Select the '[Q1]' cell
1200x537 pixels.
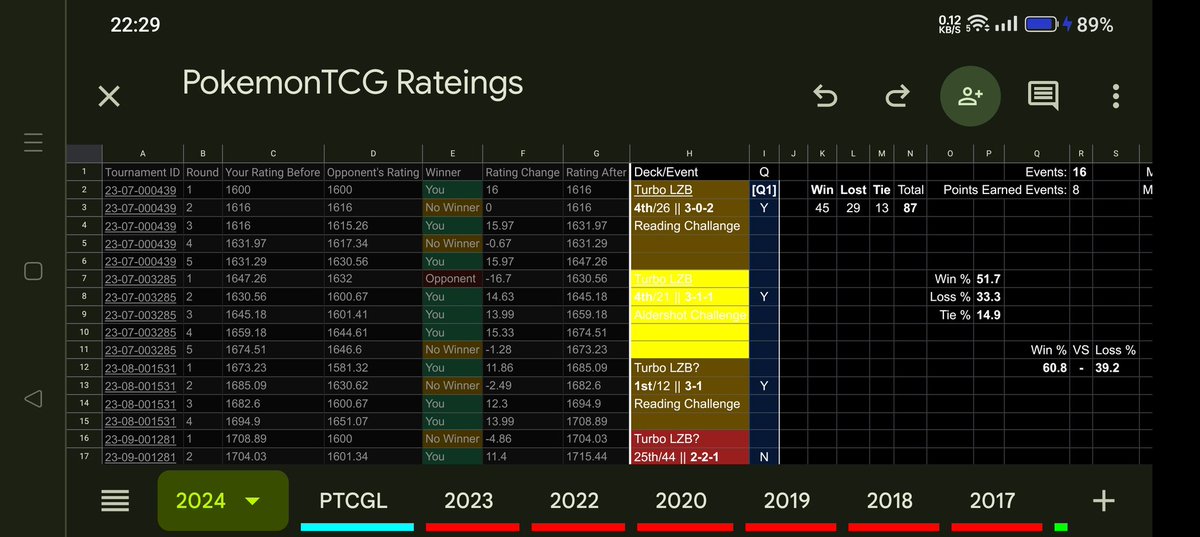pos(763,190)
